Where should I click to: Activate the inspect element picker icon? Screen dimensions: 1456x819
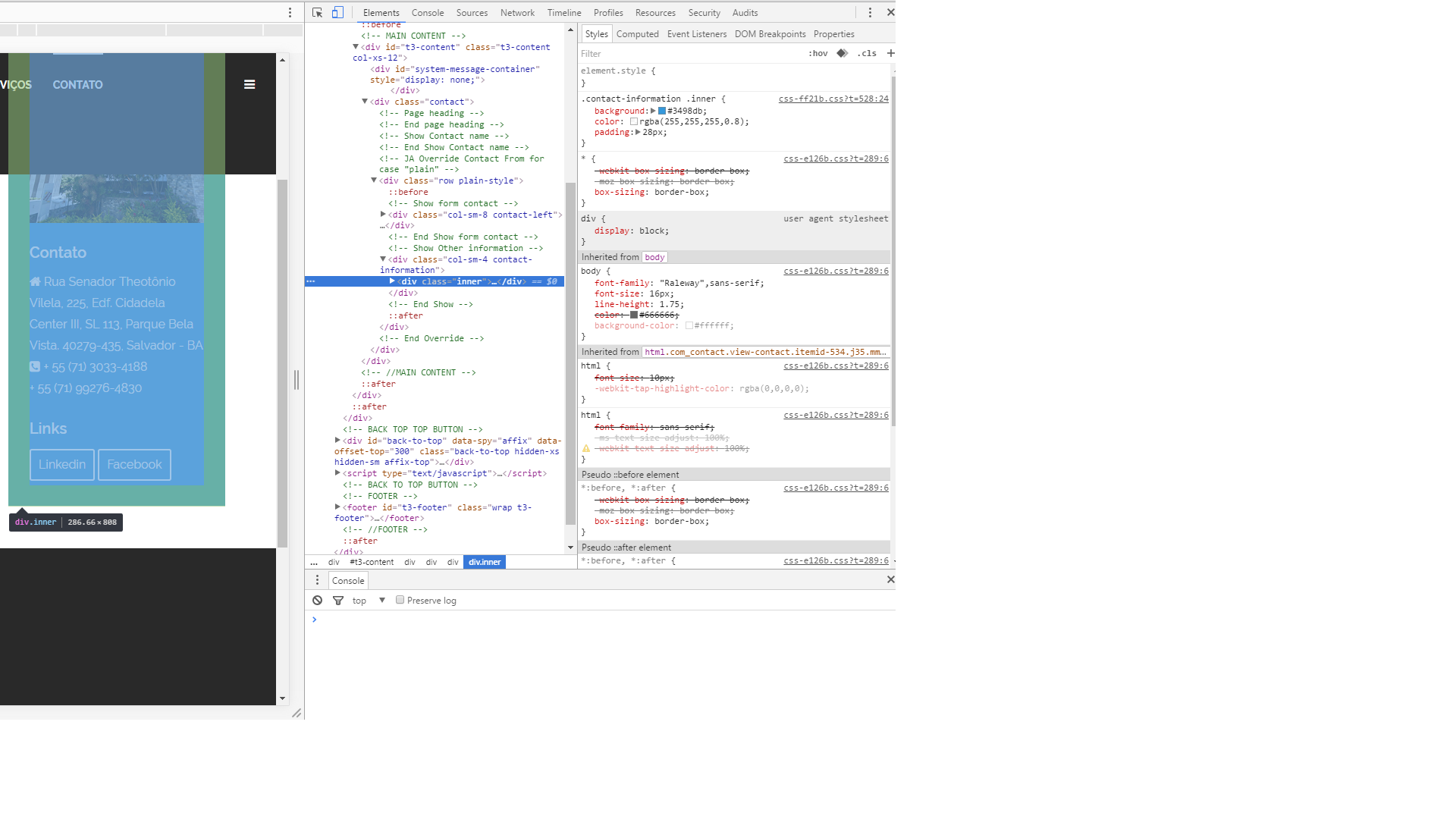pos(317,12)
